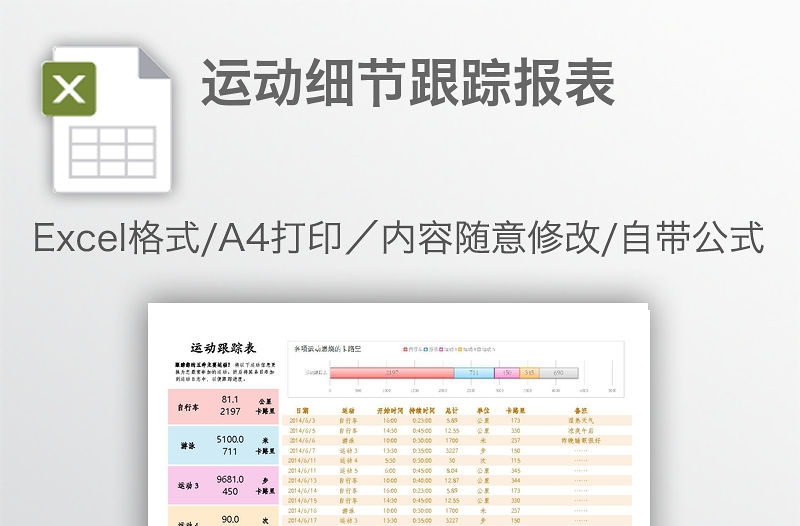800x526 pixels.
Task: Click the 2014/6/5 row note cell
Action: (581, 431)
